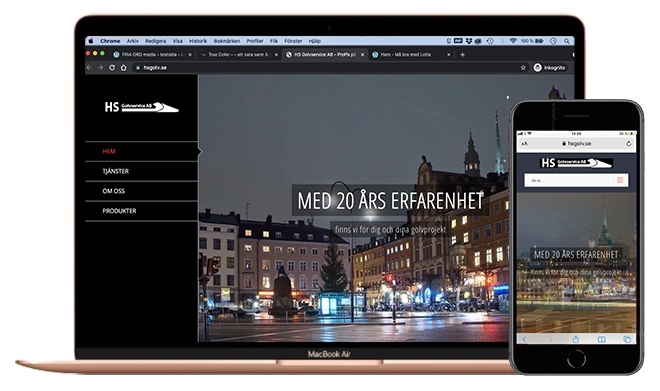Tap the MED 20 ÅRS ERFARENHET text on phone
The width and height of the screenshot is (660, 391).
576,255
